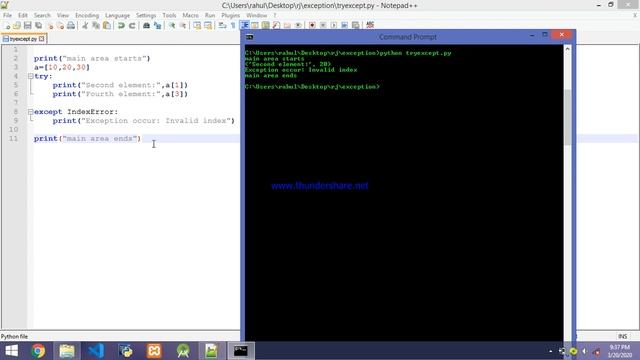
Task: Click the Close document toolbar icon
Action: click(x=50, y=25)
